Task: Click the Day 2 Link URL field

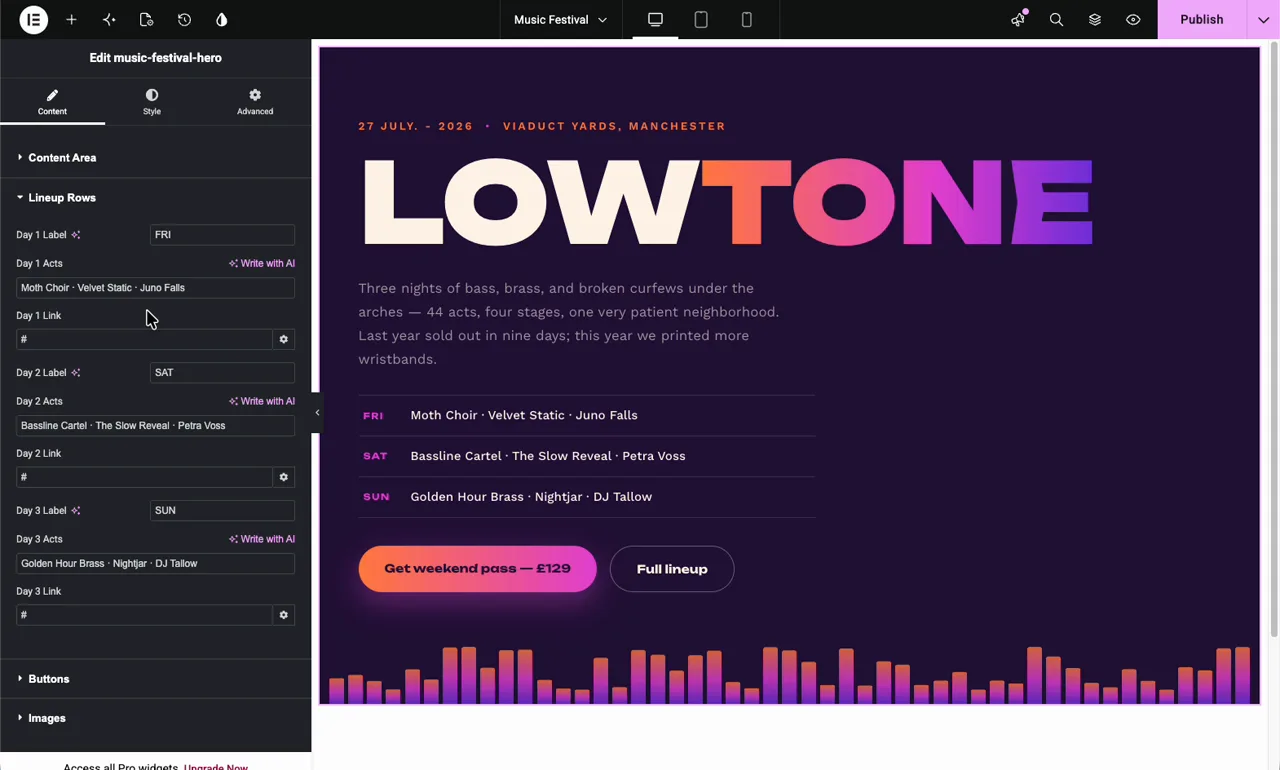Action: click(144, 477)
